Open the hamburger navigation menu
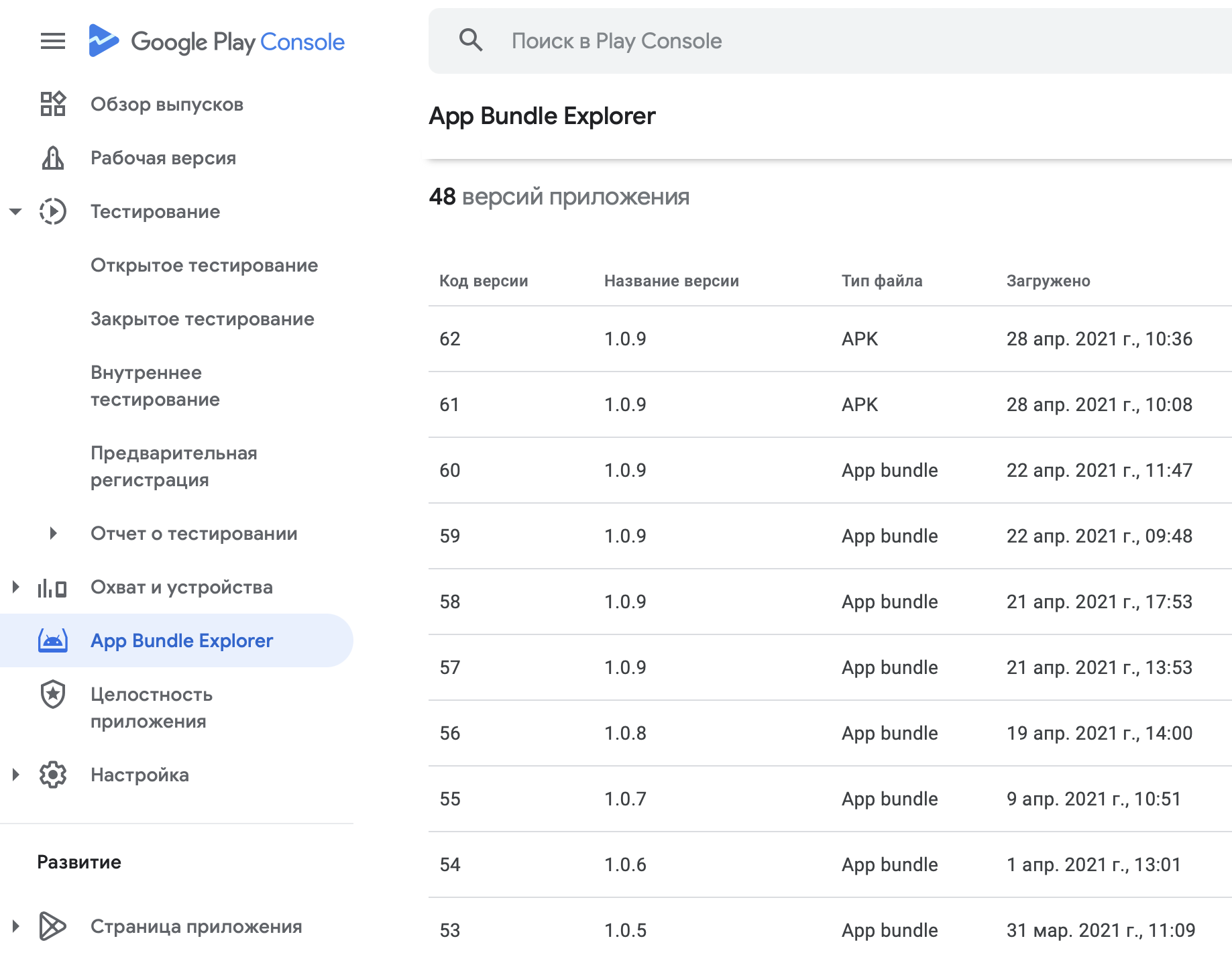Viewport: 1232px width, 959px height. click(53, 42)
